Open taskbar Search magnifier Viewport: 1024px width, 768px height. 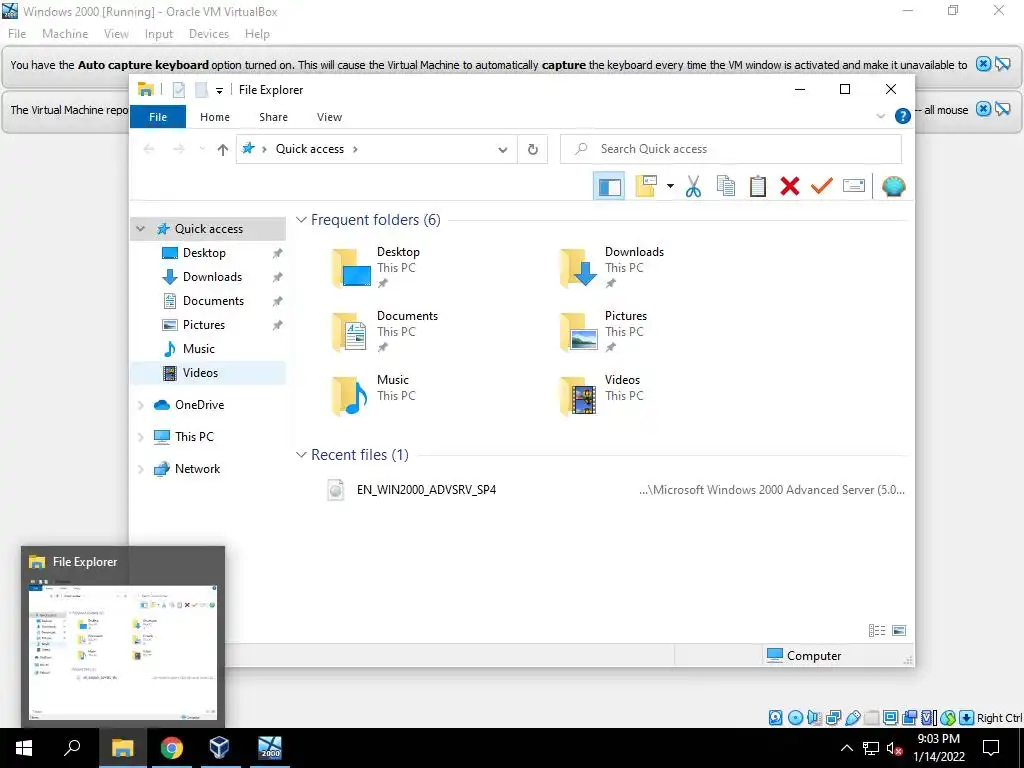point(72,748)
